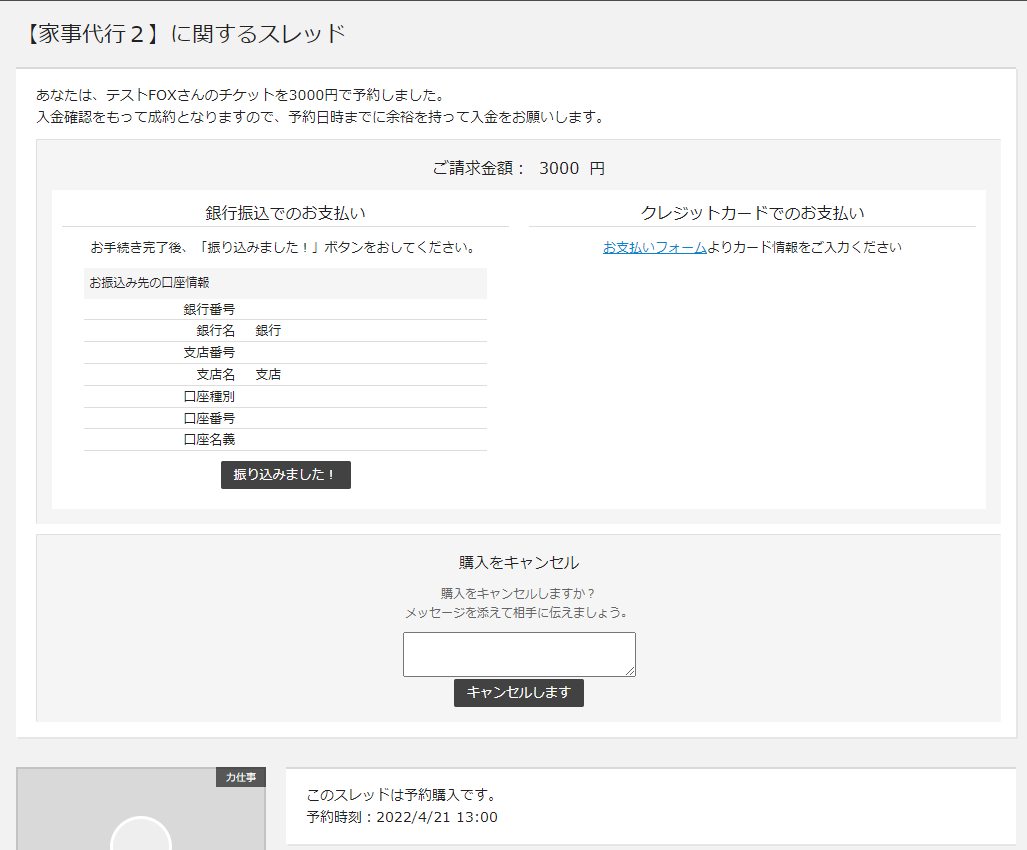1027x850 pixels.
Task: Click the クレジットカードでのお支払い section heading
Action: (x=752, y=213)
